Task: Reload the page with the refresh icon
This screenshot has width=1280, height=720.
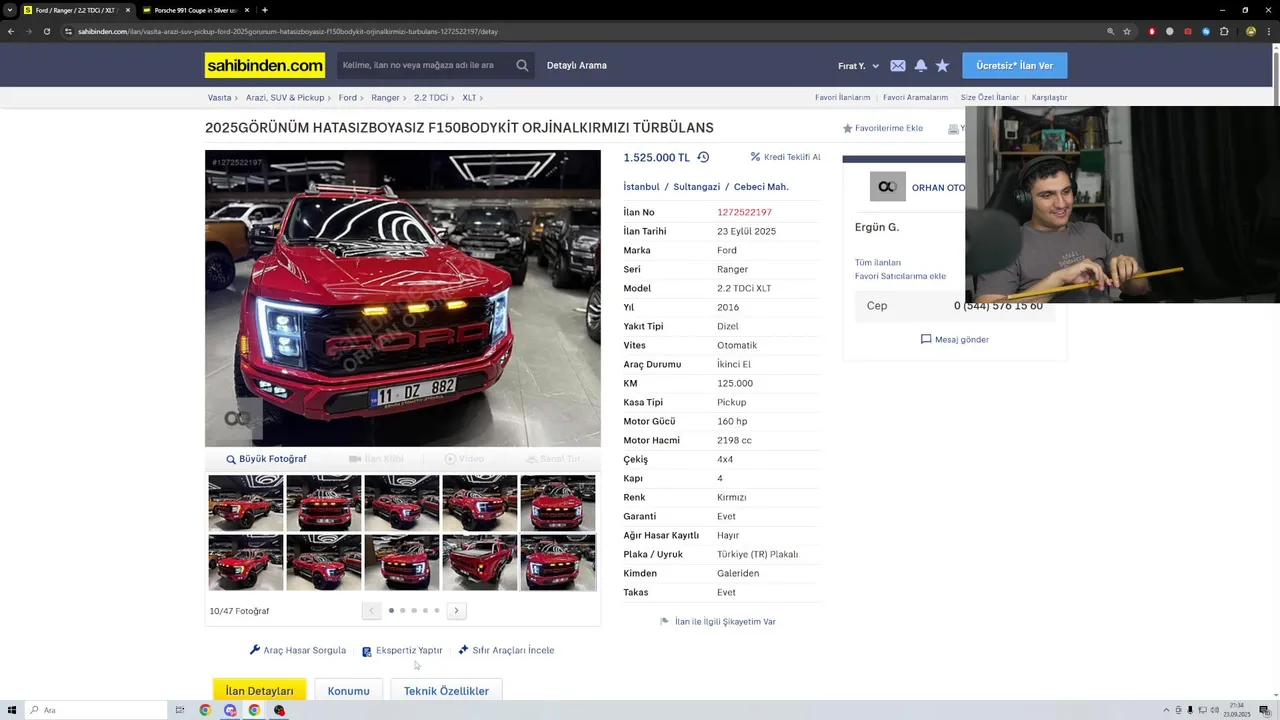Action: [46, 31]
